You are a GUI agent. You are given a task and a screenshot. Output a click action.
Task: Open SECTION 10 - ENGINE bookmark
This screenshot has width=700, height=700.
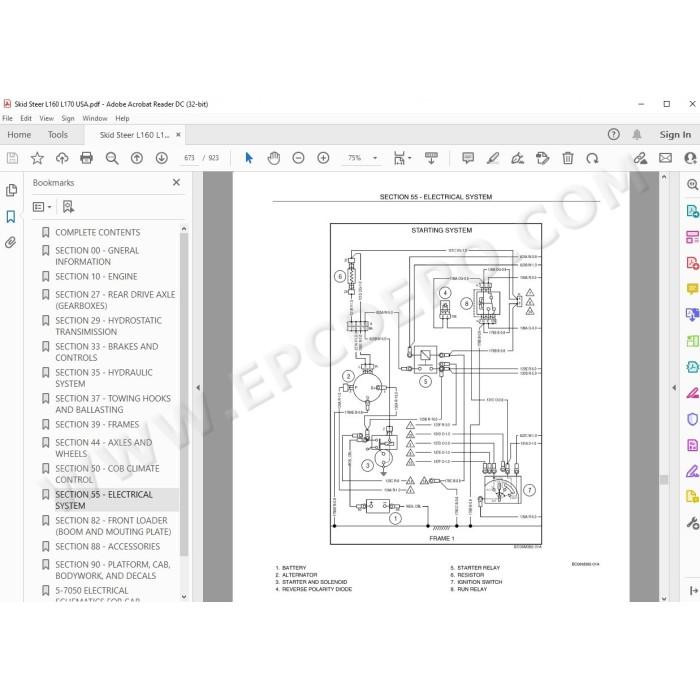point(96,277)
